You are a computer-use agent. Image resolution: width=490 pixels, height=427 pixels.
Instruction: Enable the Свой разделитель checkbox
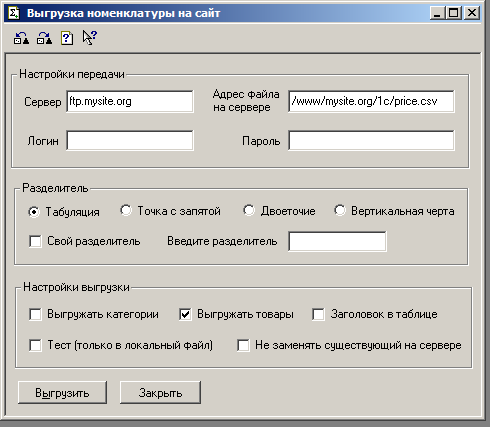[35, 241]
